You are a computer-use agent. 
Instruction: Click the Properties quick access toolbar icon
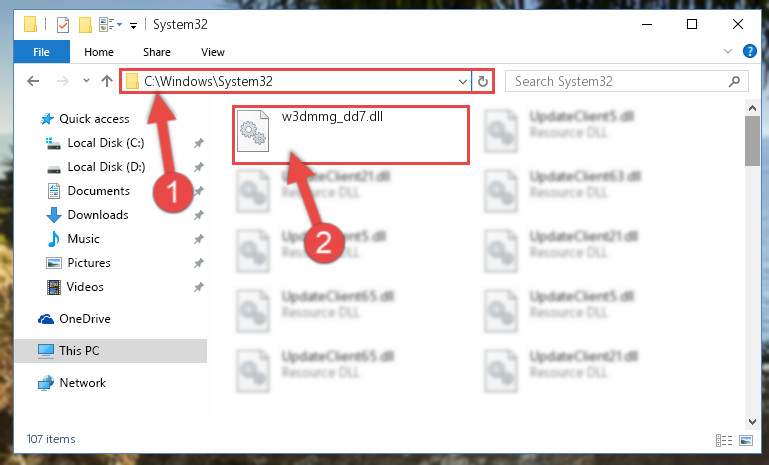pos(63,25)
